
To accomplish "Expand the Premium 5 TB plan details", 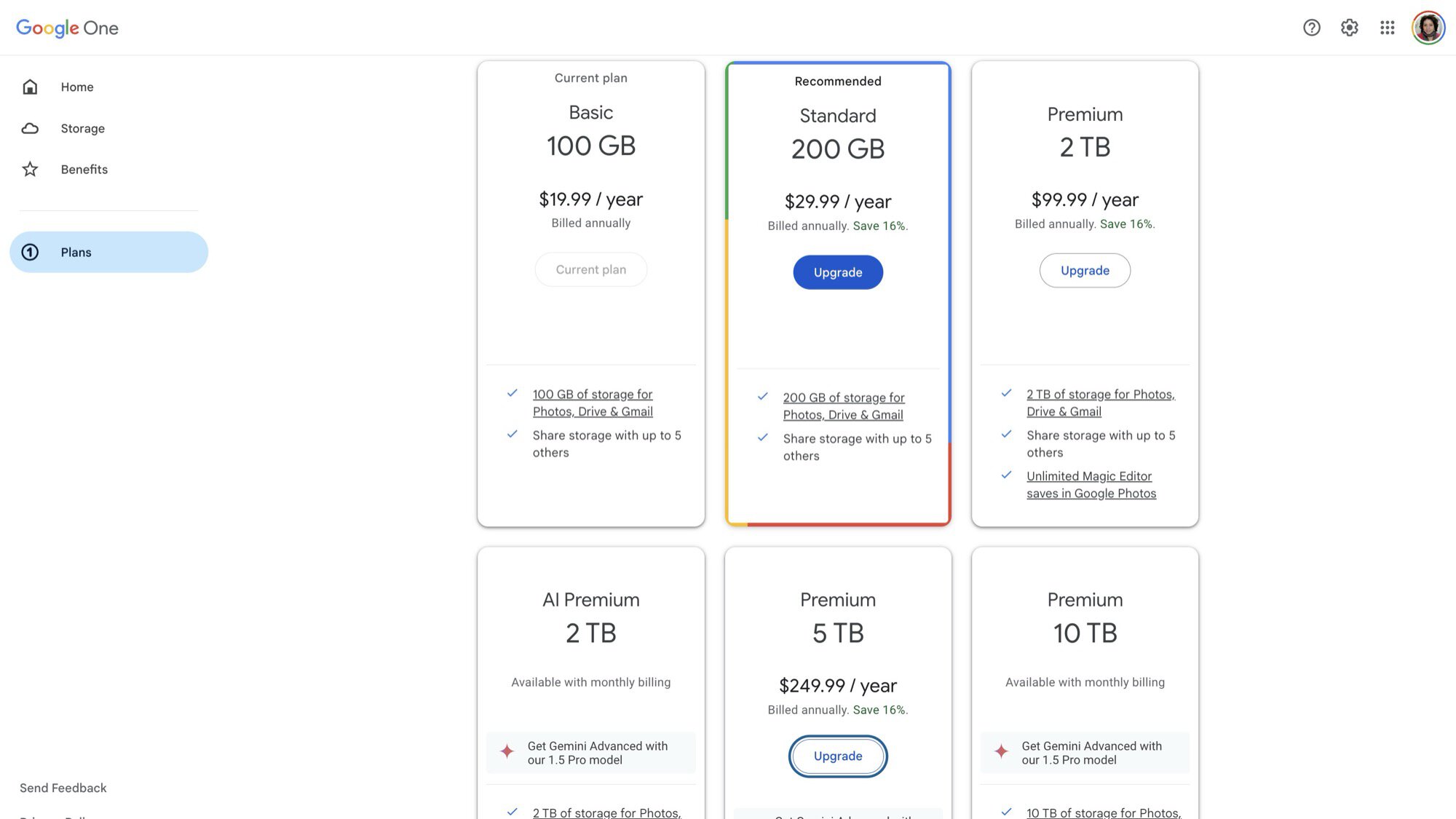I will coord(838,616).
